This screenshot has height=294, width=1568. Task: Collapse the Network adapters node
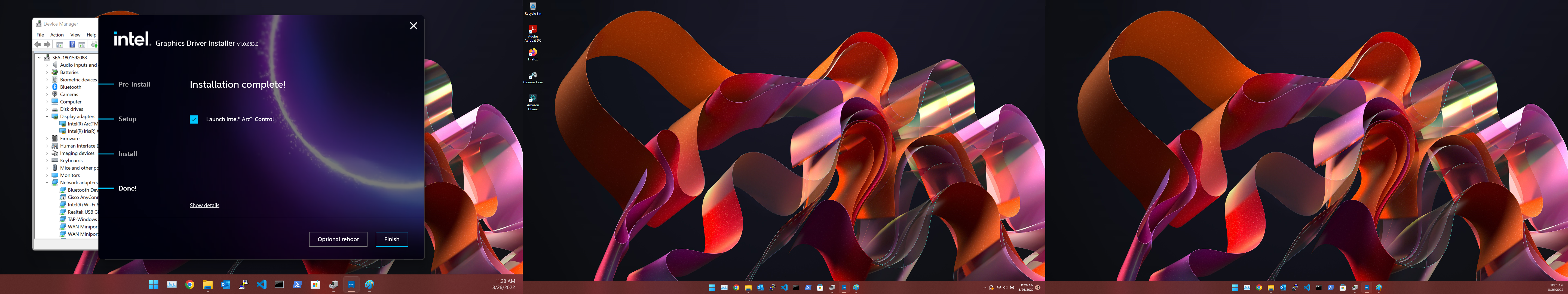click(47, 183)
